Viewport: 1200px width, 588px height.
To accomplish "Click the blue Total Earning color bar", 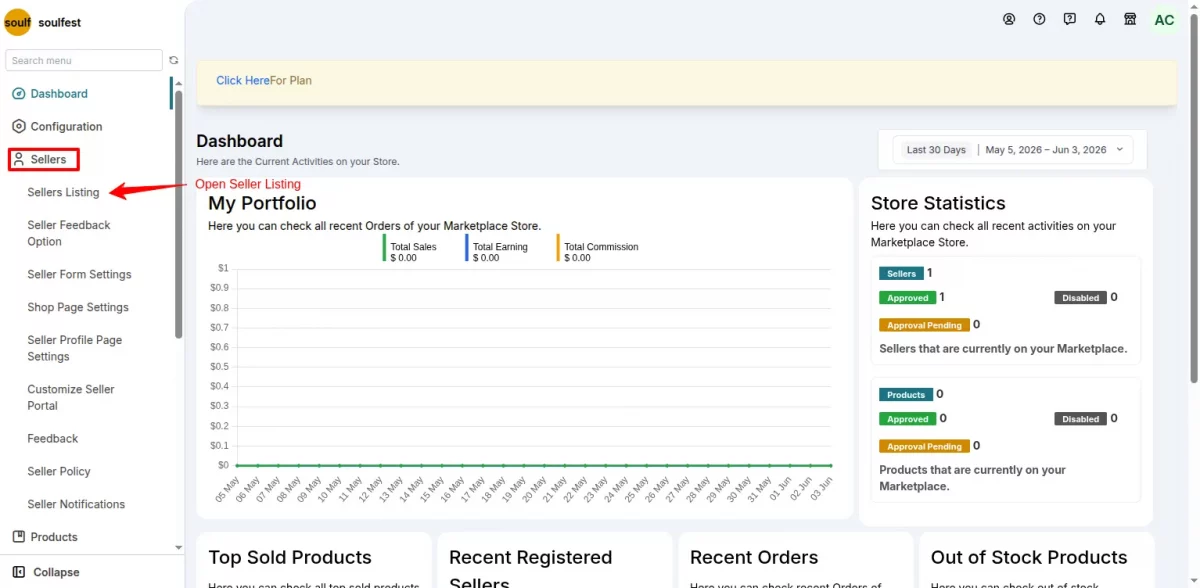I will 466,248.
